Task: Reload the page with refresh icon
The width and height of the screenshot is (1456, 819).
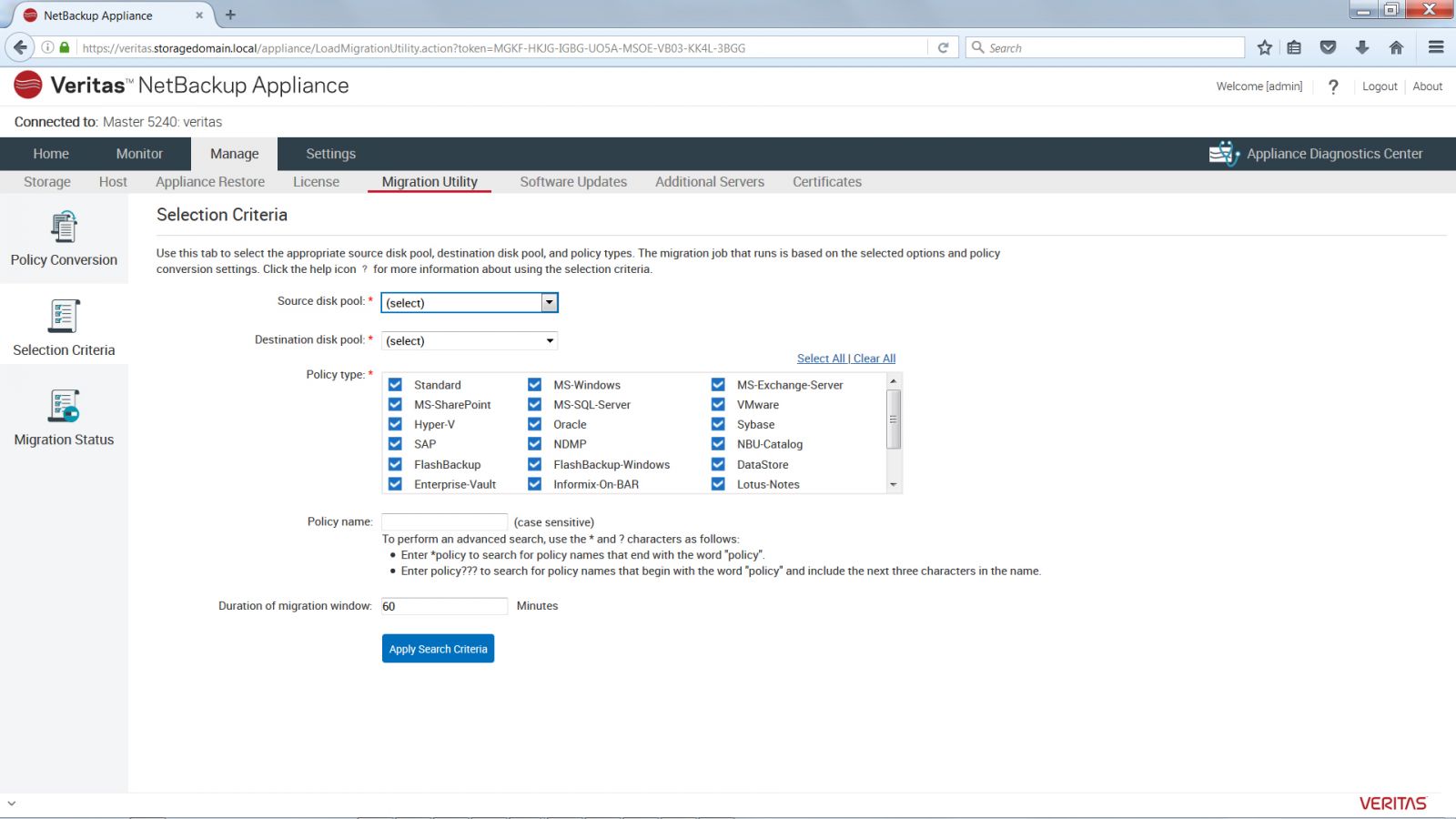Action: click(944, 47)
